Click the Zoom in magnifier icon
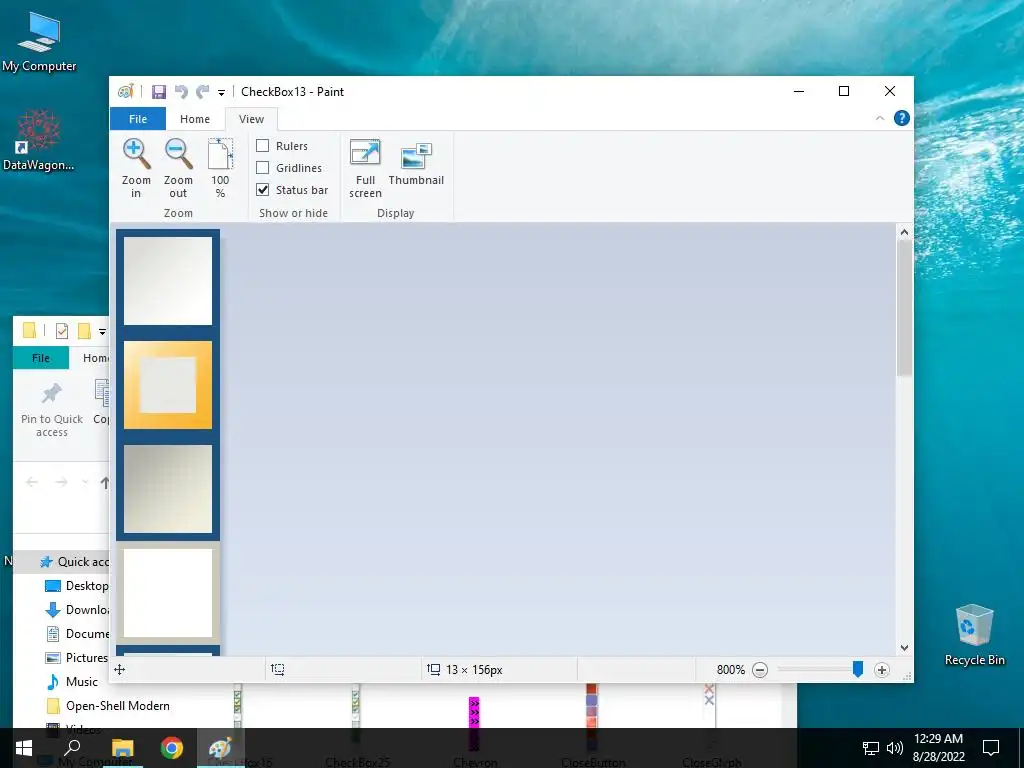 [136, 154]
